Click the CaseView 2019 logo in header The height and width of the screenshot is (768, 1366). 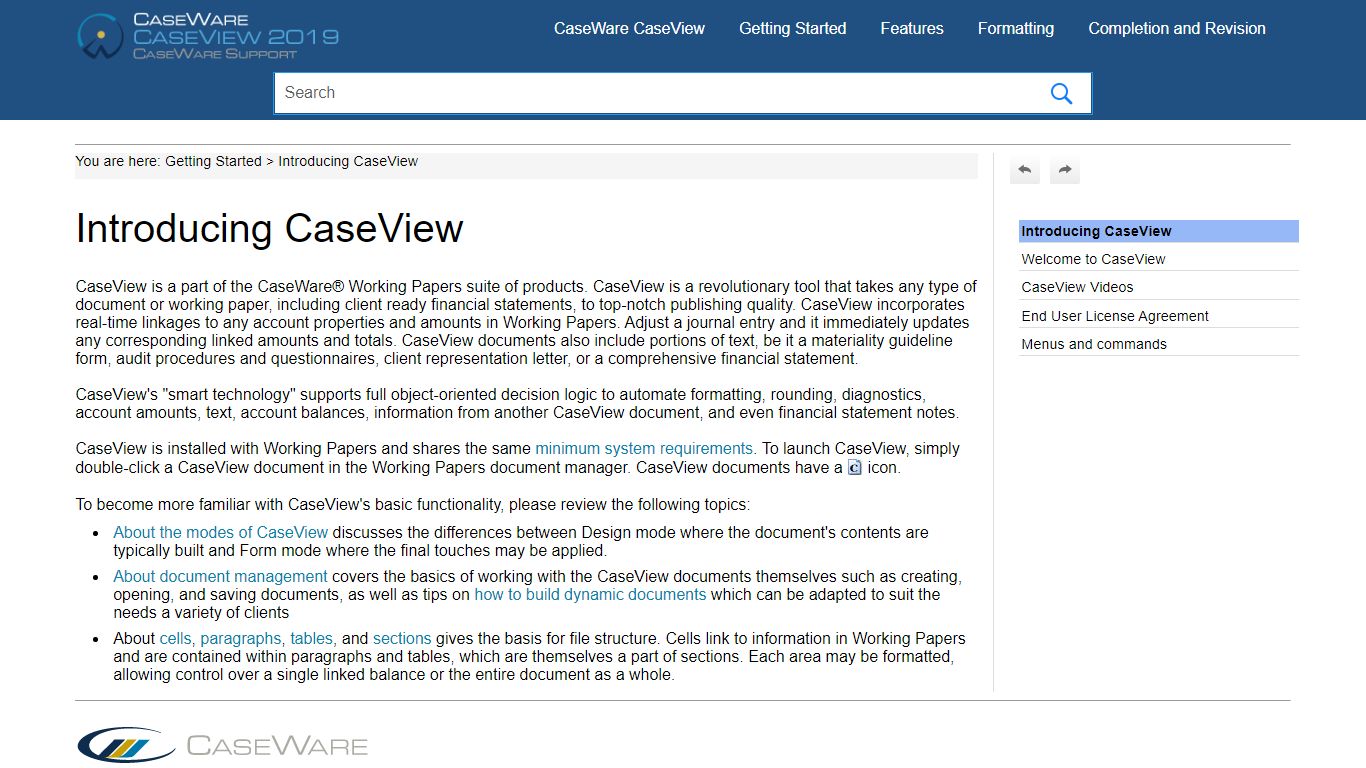pos(208,36)
